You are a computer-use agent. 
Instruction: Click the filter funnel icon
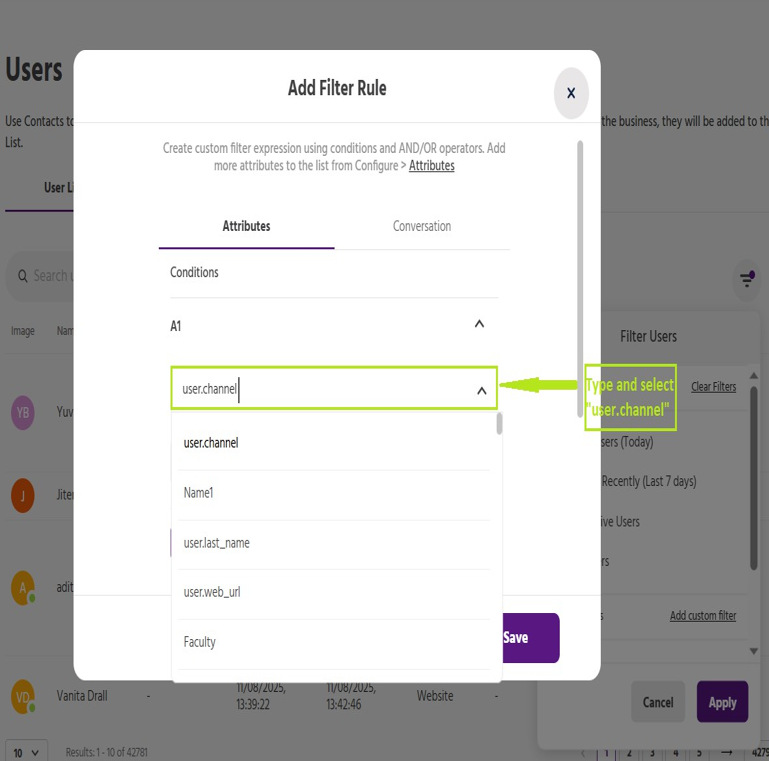tap(747, 279)
